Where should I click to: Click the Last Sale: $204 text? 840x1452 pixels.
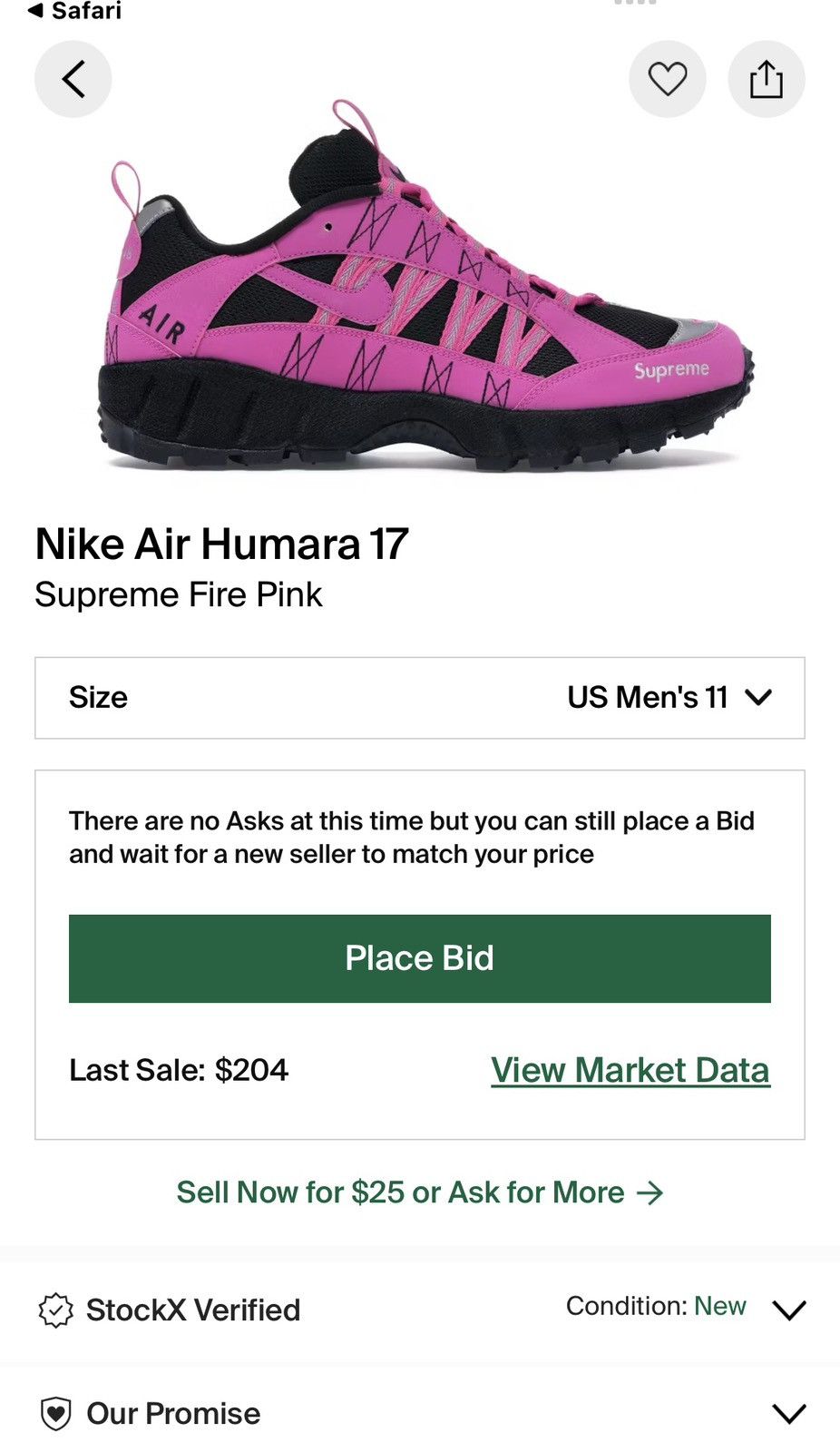[x=179, y=1070]
